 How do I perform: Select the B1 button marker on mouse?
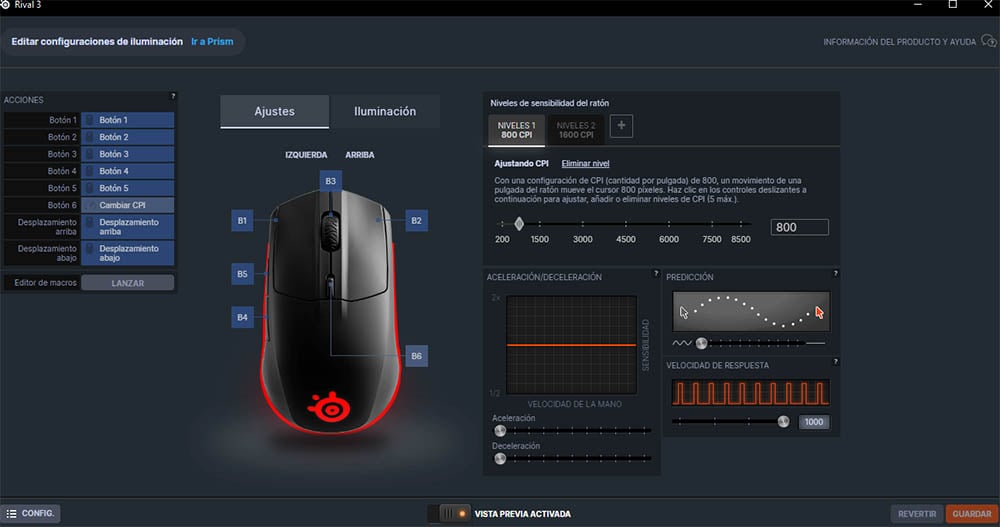click(x=242, y=221)
